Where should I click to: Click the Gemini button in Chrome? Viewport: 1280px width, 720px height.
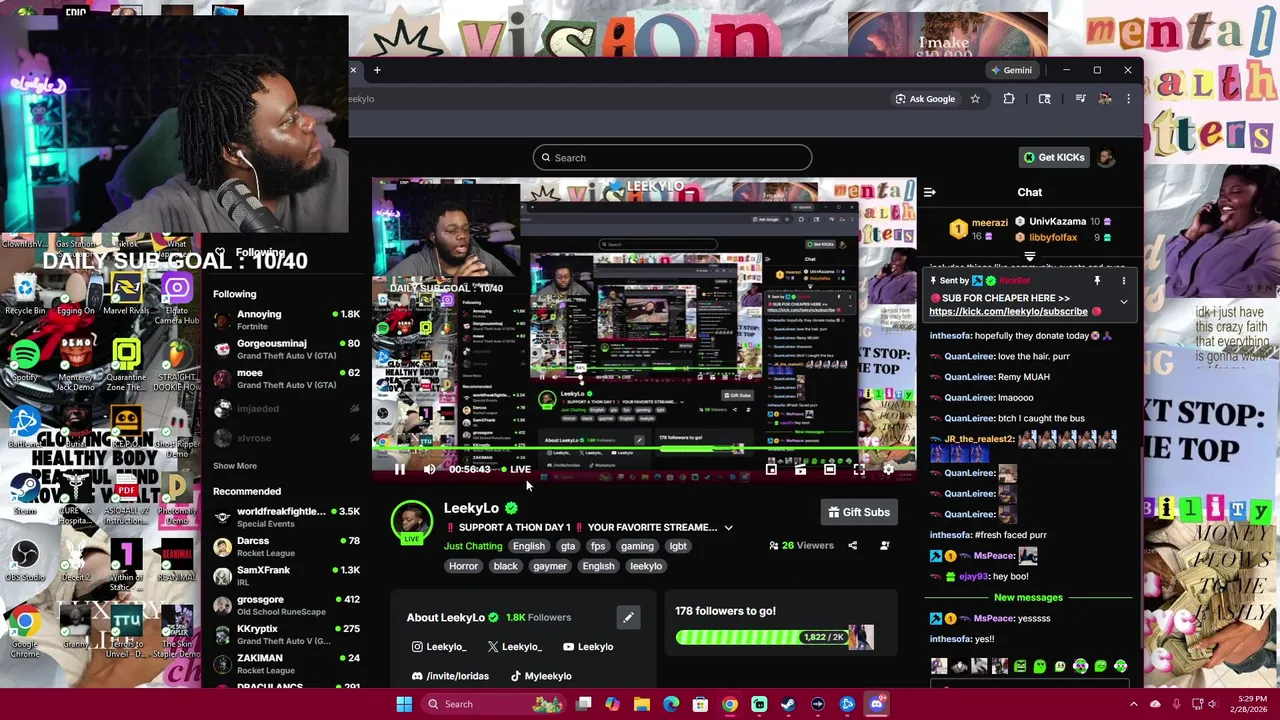1011,70
